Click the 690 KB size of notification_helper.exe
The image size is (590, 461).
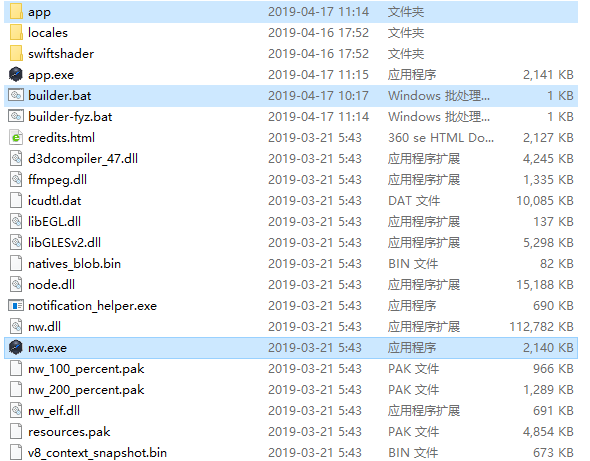pyautogui.click(x=553, y=306)
